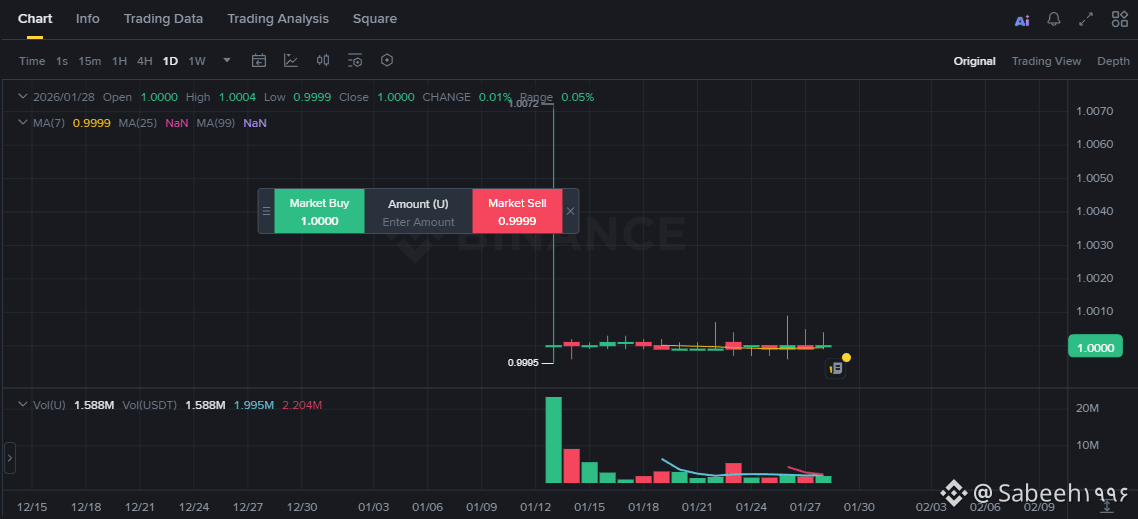Collapse the Vol indicator row chevron
The image size is (1138, 519).
pyautogui.click(x=22, y=405)
